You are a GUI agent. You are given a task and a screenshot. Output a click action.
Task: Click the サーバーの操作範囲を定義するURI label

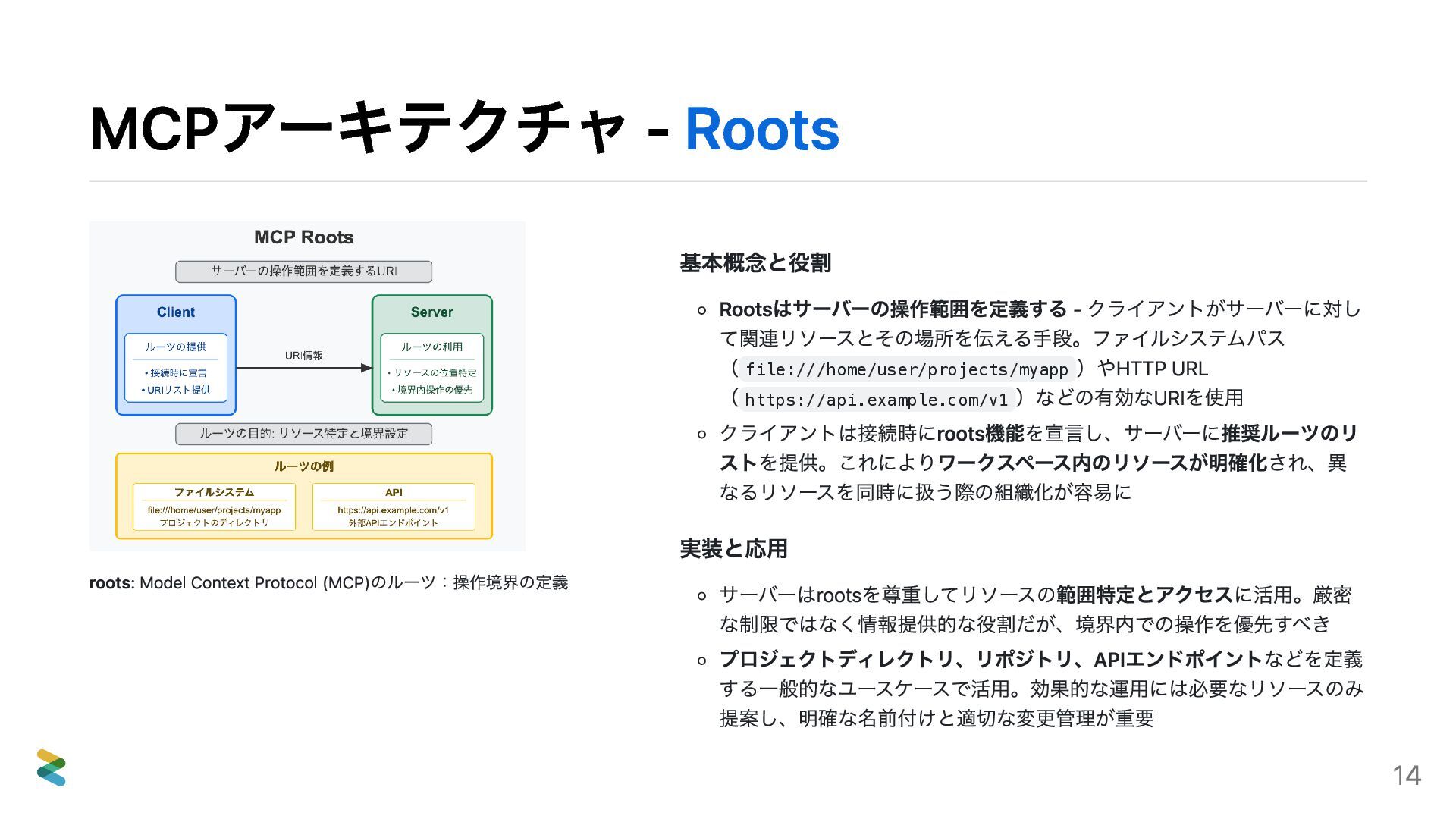pos(303,271)
